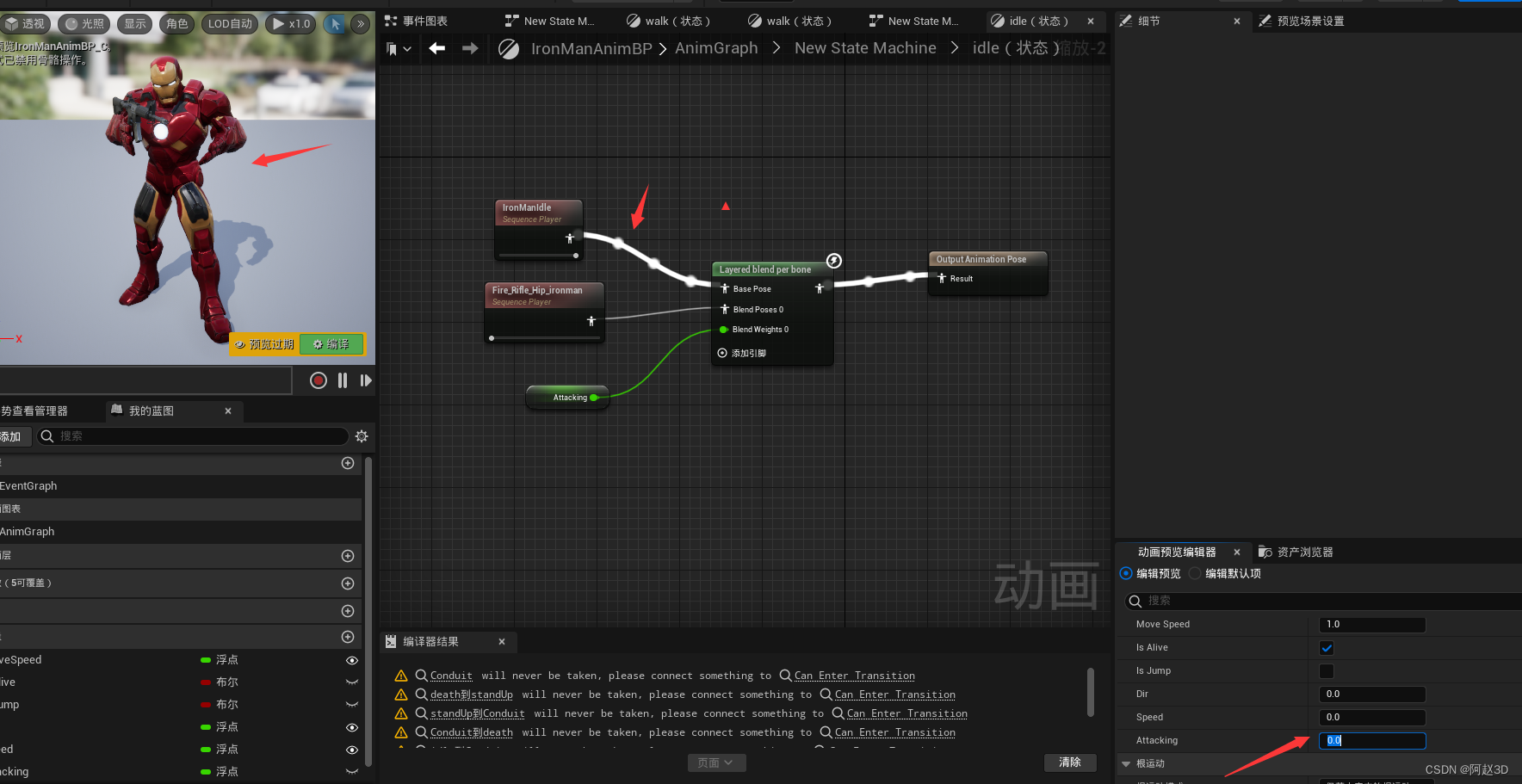This screenshot has height=784, width=1522.
Task: Close the My Blueprint tab
Action: tap(228, 411)
